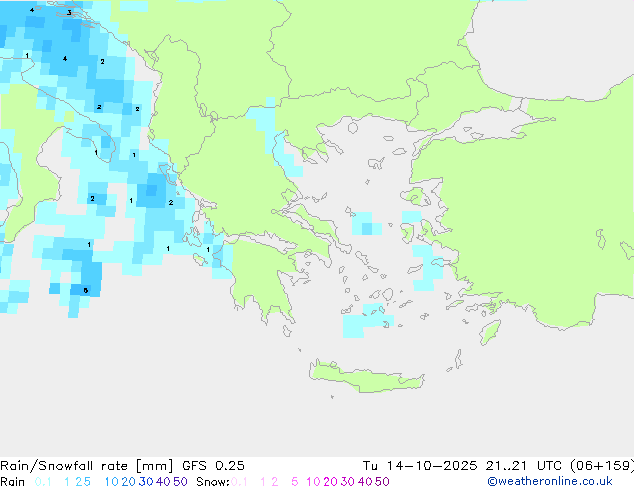The height and width of the screenshot is (490, 634).
Task: Select the Rain legend value 30
Action: click(x=146, y=482)
